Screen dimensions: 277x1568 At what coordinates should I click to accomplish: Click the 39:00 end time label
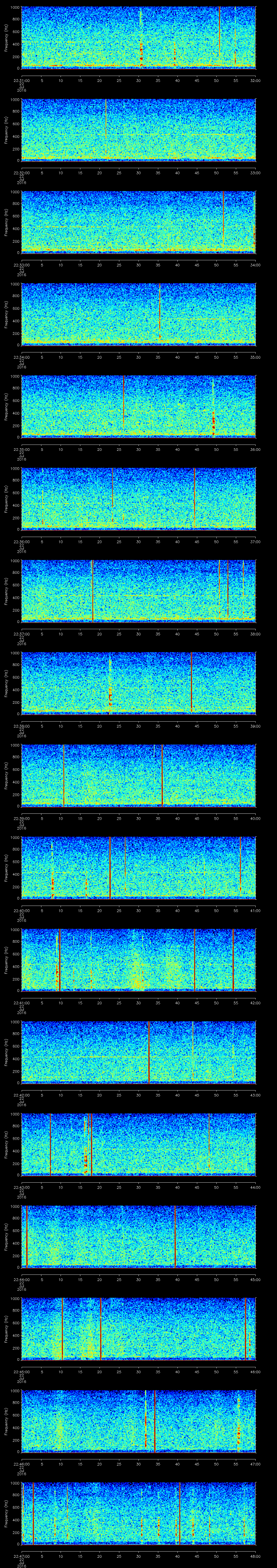(x=255, y=726)
